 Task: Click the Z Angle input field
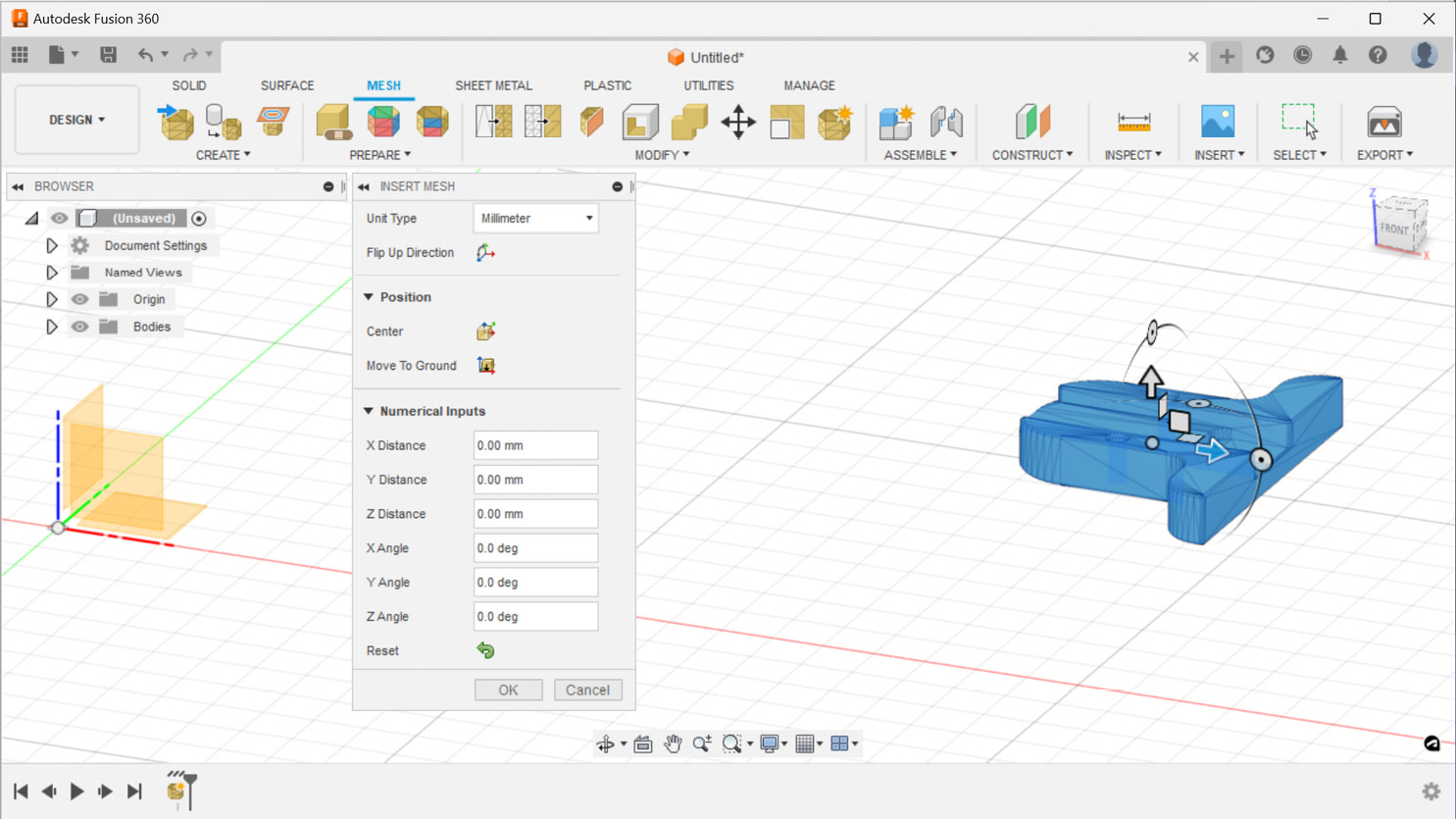[x=535, y=617]
